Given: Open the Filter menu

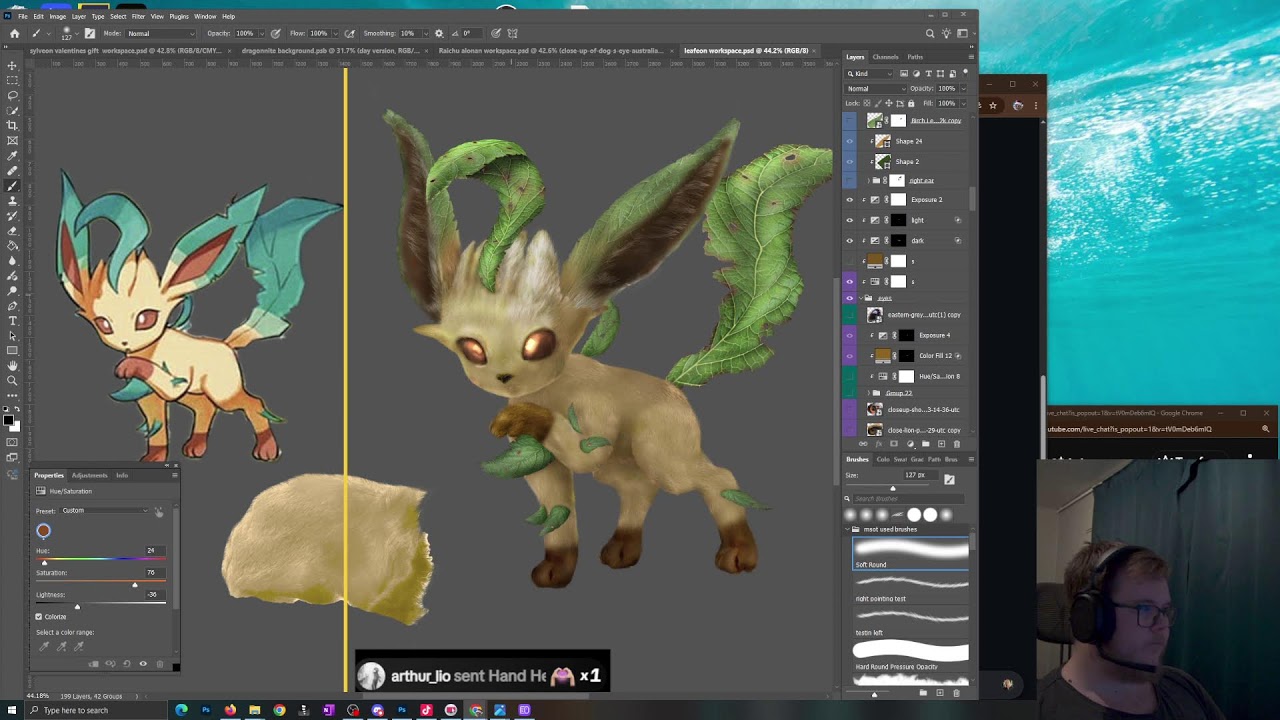Looking at the screenshot, I should [138, 16].
